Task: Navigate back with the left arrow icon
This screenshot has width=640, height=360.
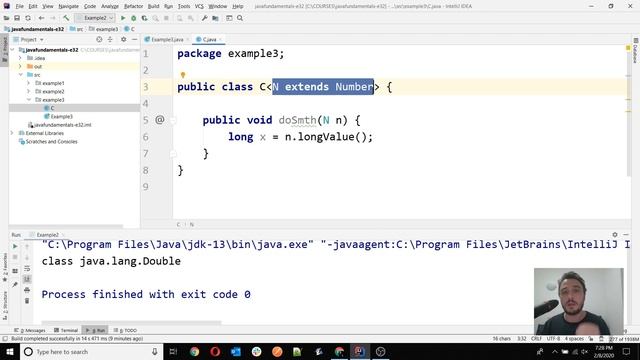Action: click(x=41, y=18)
